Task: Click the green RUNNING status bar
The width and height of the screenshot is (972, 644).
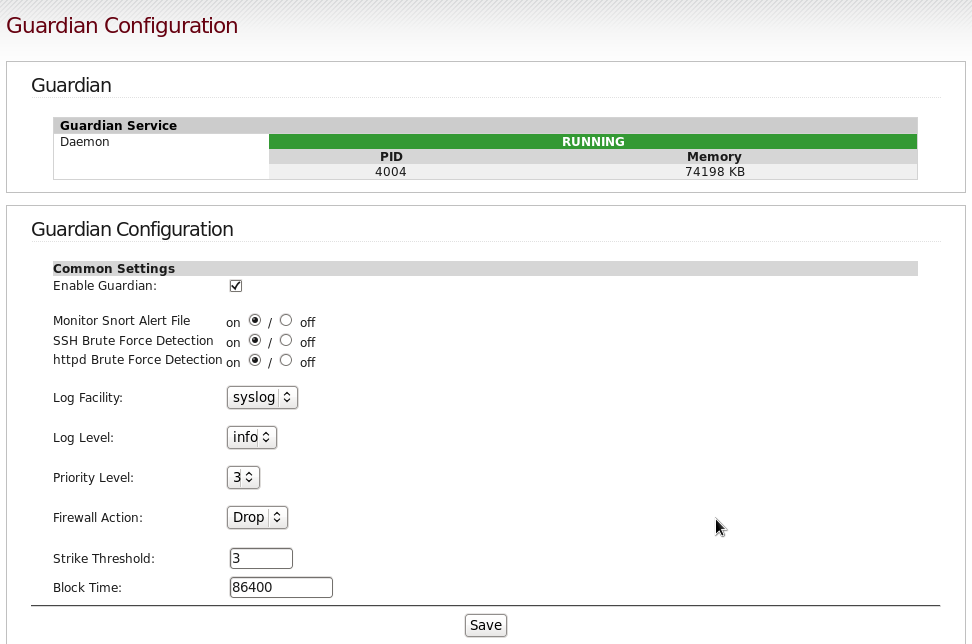Action: tap(593, 141)
